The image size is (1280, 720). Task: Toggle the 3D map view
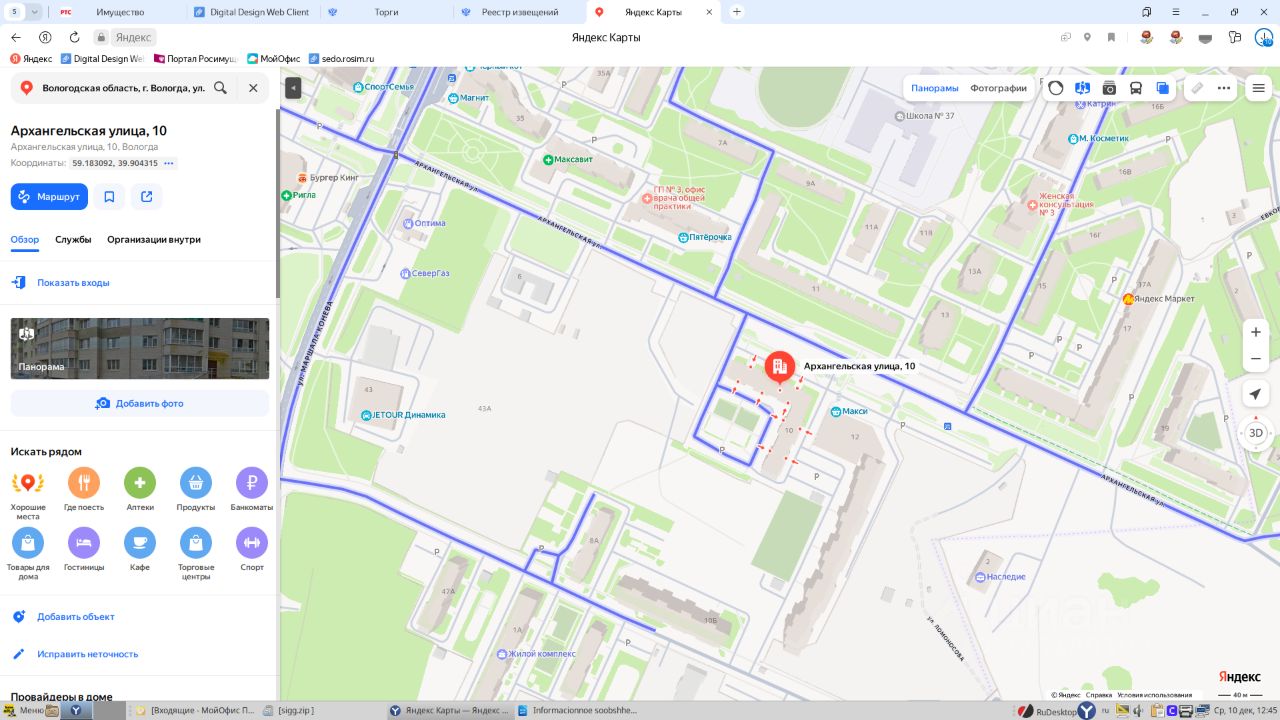tap(1256, 433)
